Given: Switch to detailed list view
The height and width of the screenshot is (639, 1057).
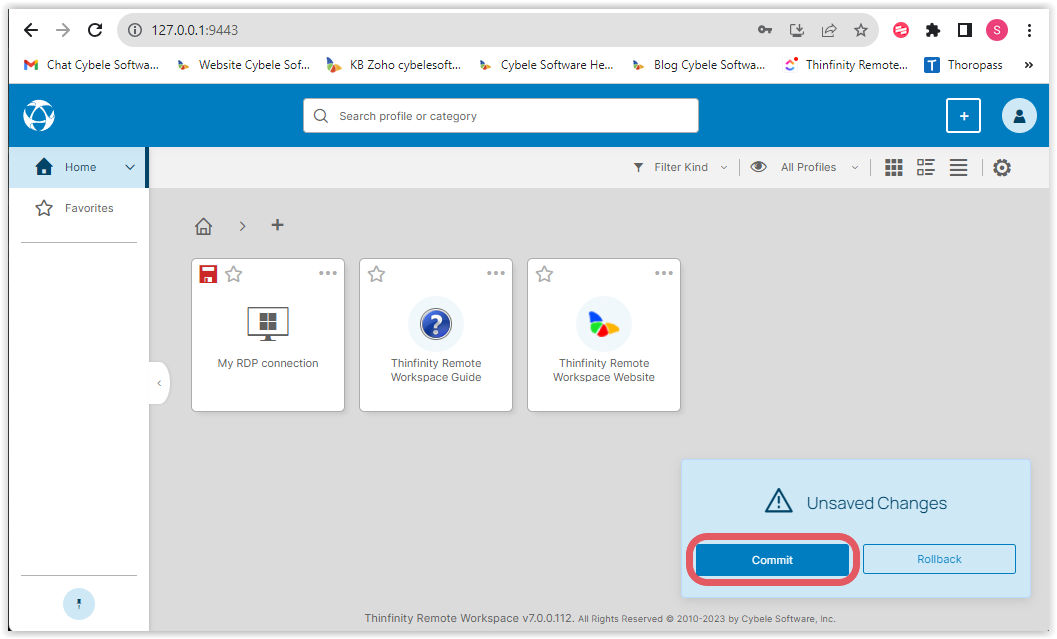Looking at the screenshot, I should (x=926, y=167).
